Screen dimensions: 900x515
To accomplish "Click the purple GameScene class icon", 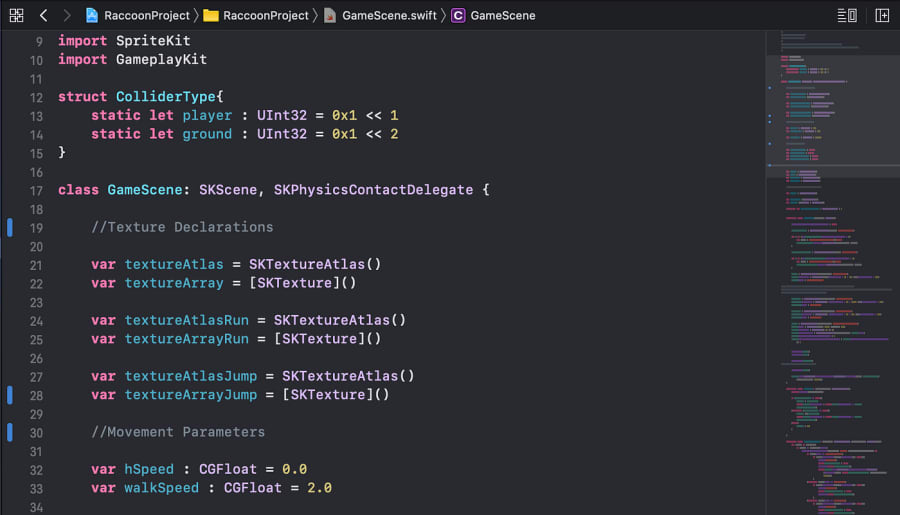I will [x=458, y=16].
